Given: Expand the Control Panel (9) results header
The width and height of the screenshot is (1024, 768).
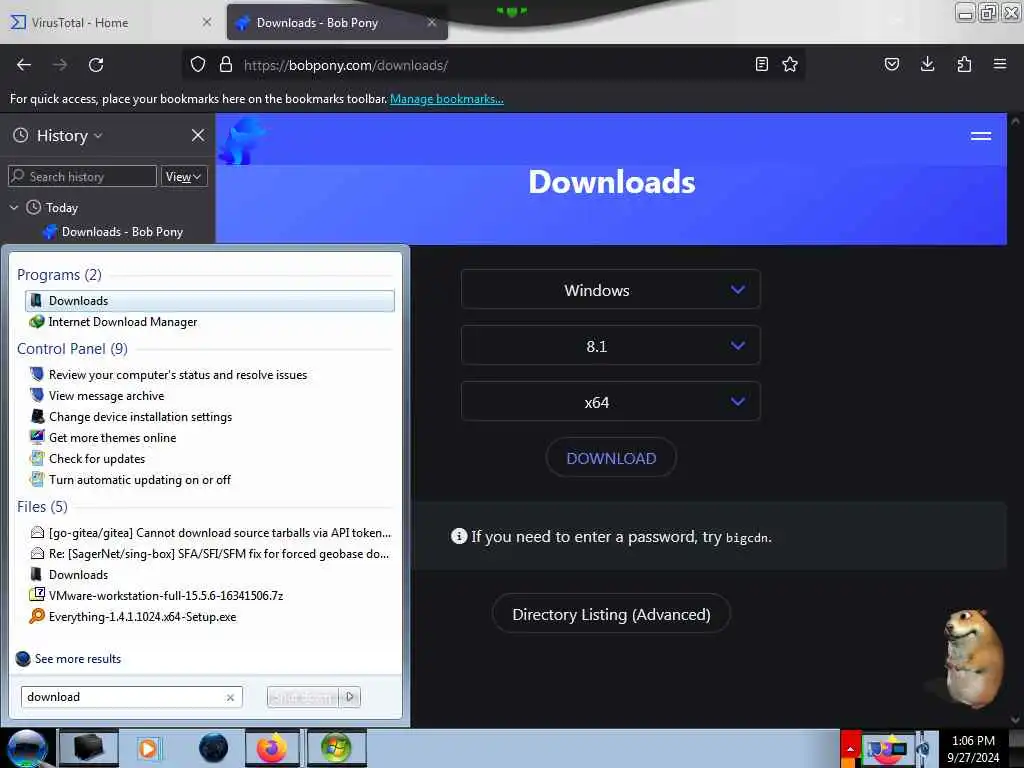Looking at the screenshot, I should pyautogui.click(x=72, y=349).
